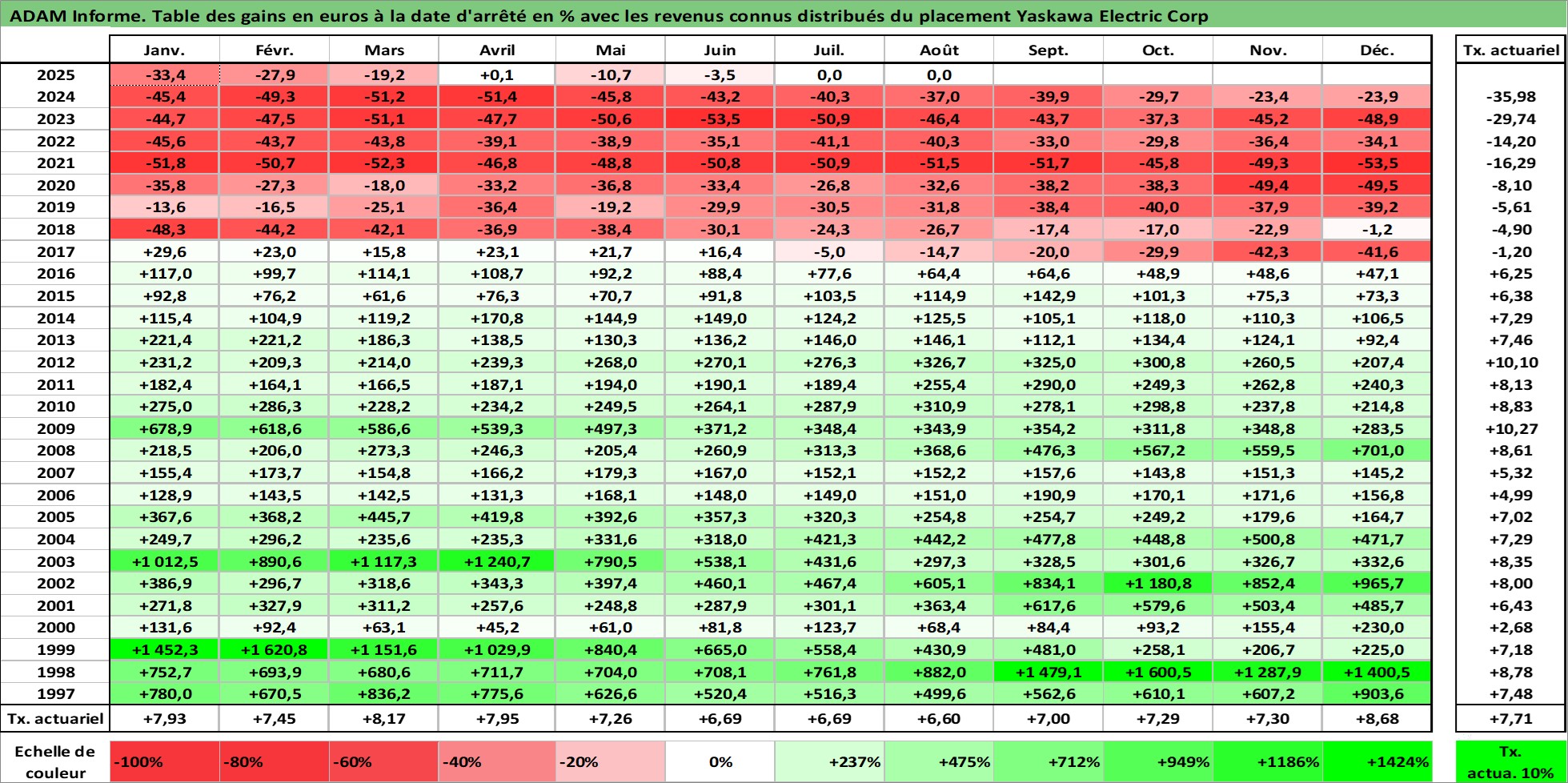The width and height of the screenshot is (1568, 783).
Task: Click the +8,68 December actuarial rate
Action: click(x=1377, y=718)
